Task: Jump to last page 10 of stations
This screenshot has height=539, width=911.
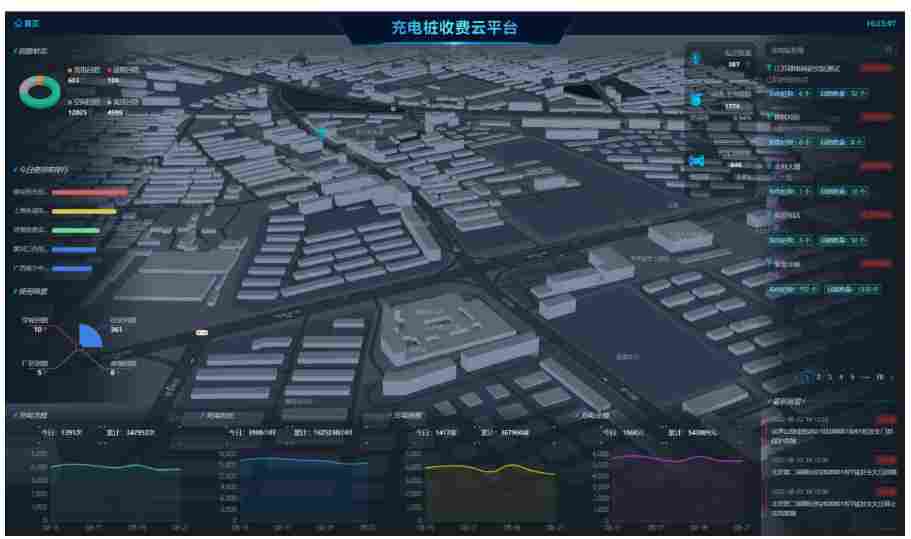Action: click(x=880, y=377)
